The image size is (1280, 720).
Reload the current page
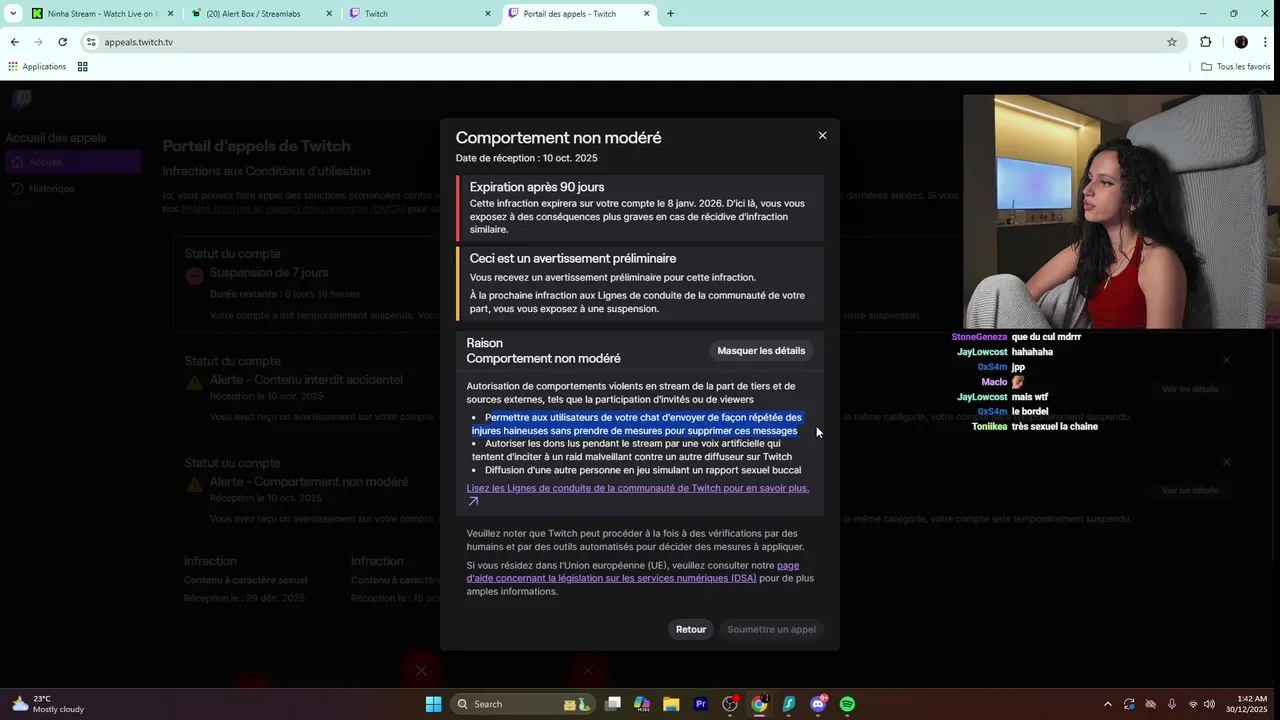62,42
